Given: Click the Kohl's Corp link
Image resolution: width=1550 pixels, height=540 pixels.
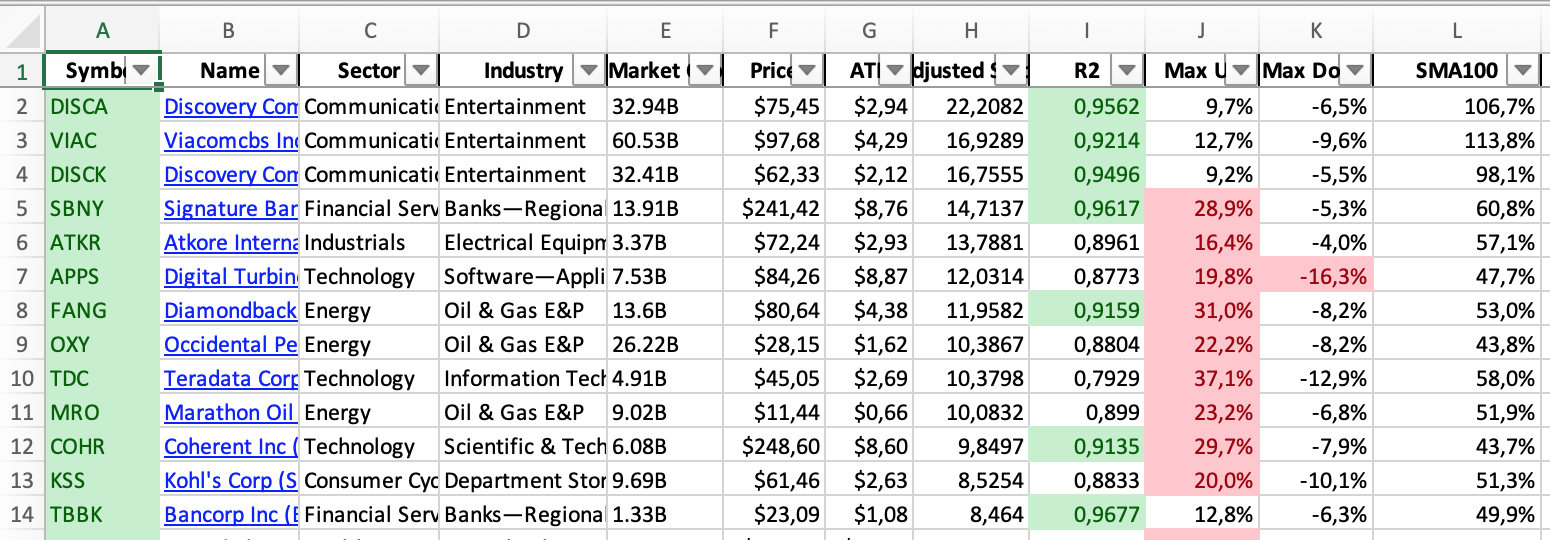Looking at the screenshot, I should click(x=231, y=481).
